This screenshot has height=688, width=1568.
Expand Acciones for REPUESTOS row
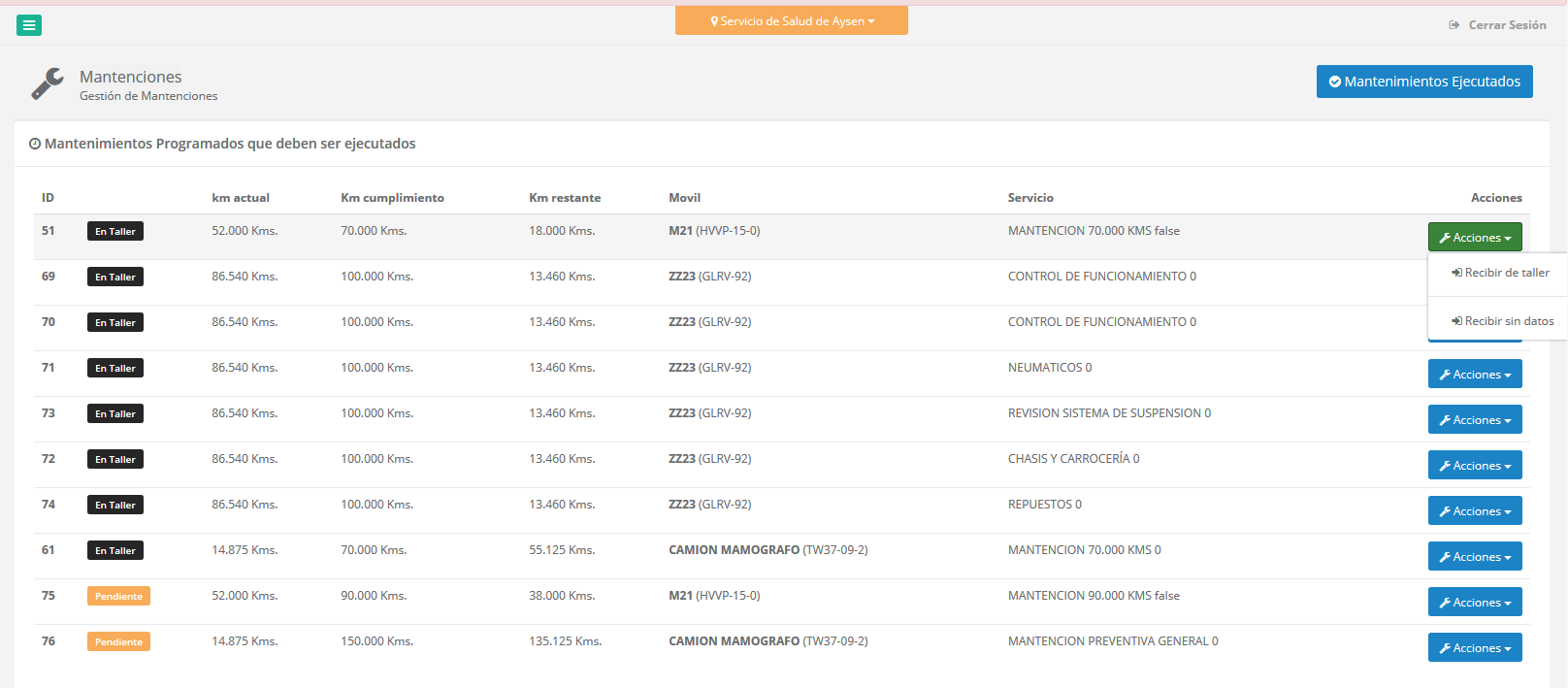point(1474,511)
